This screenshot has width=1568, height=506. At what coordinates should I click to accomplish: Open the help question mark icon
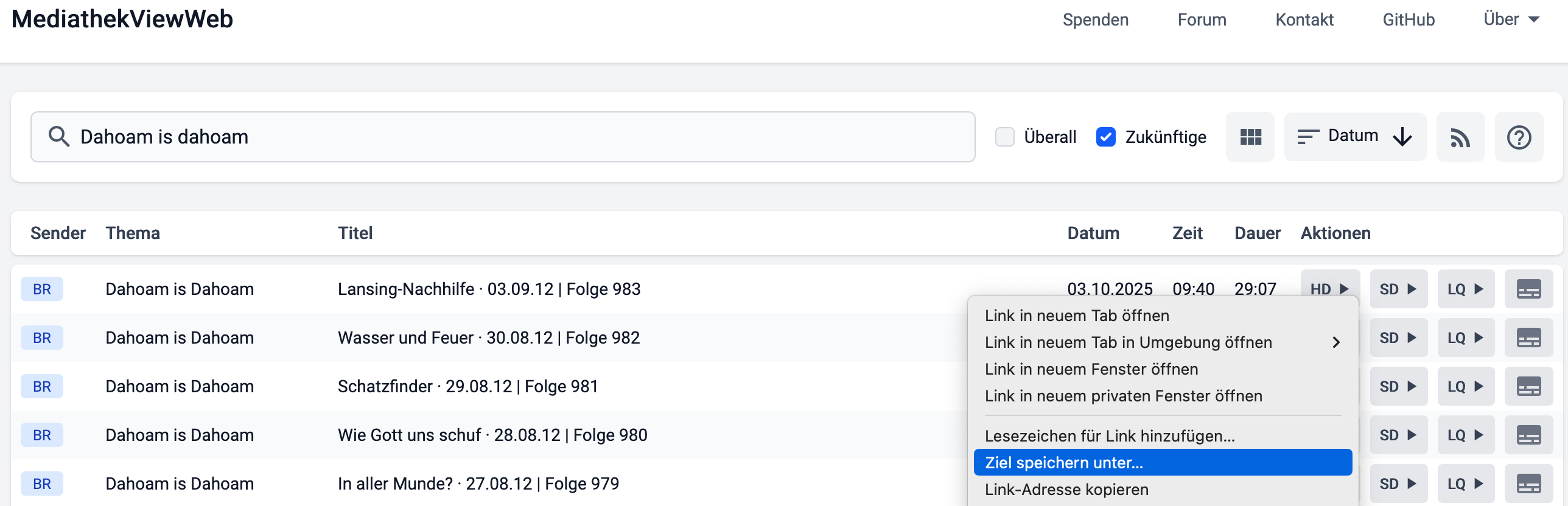[1519, 137]
